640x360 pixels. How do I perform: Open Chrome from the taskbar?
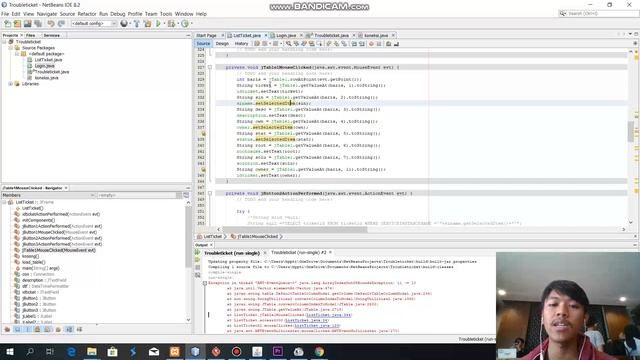(x=319, y=351)
